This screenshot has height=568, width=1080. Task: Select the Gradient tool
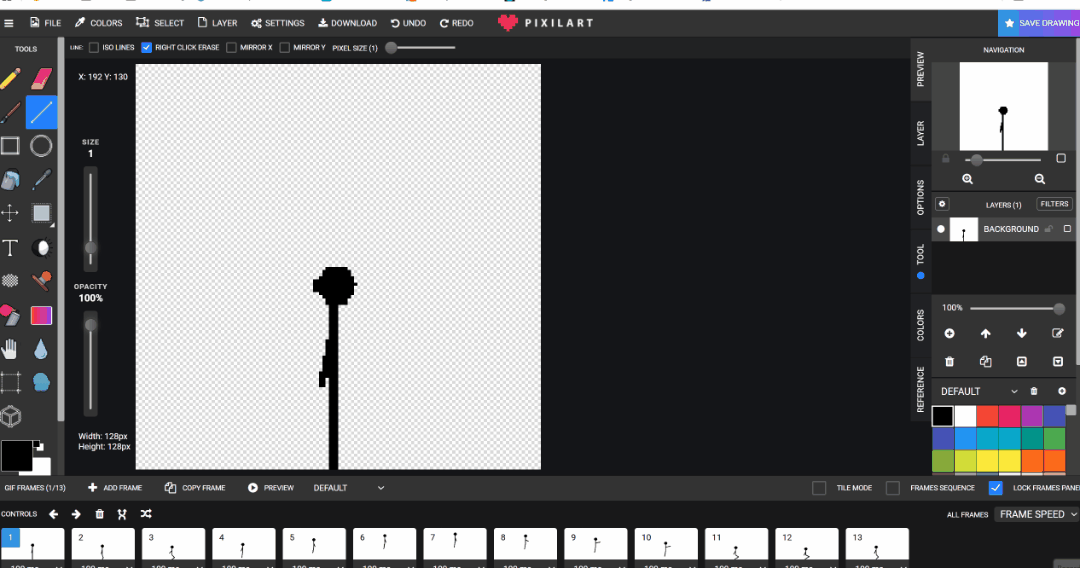41,315
